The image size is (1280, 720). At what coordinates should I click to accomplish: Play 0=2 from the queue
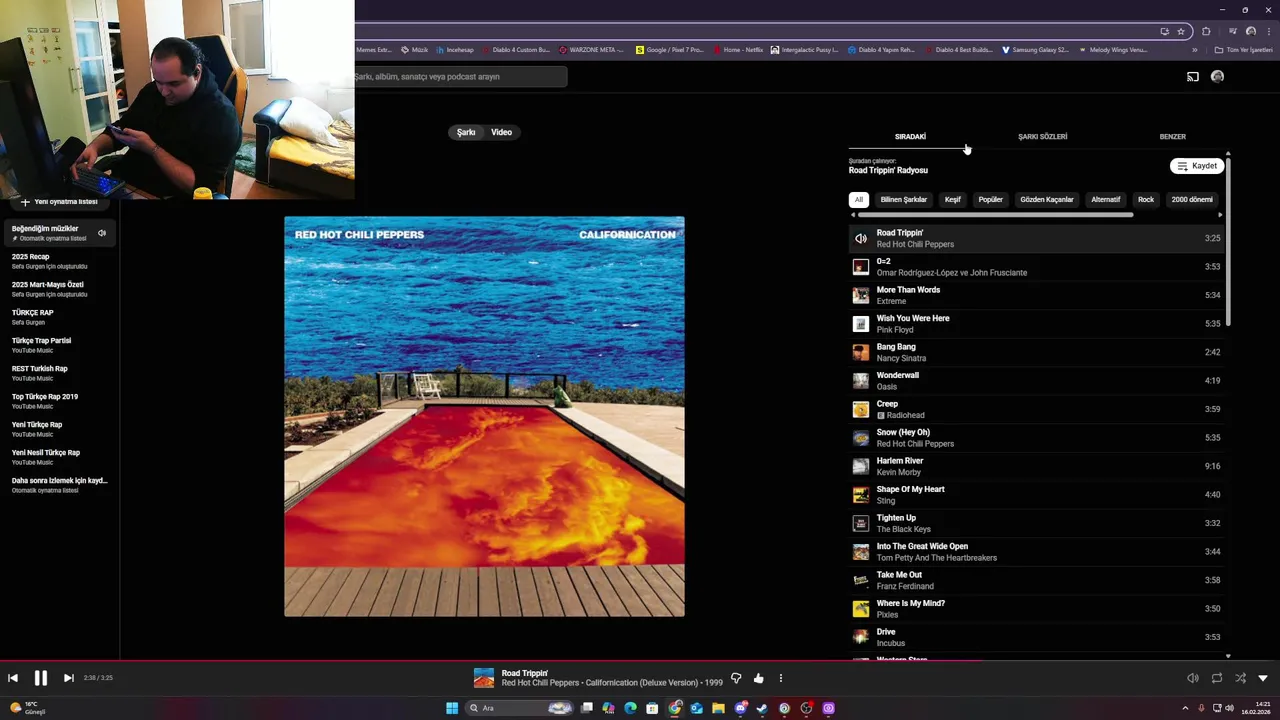[x=1036, y=267]
